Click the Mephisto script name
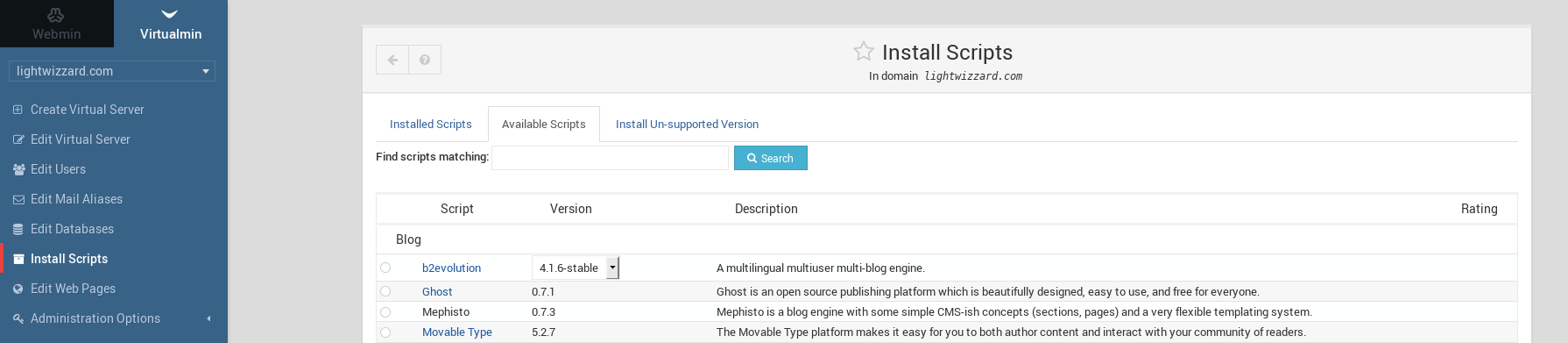The height and width of the screenshot is (343, 1568). click(x=446, y=312)
